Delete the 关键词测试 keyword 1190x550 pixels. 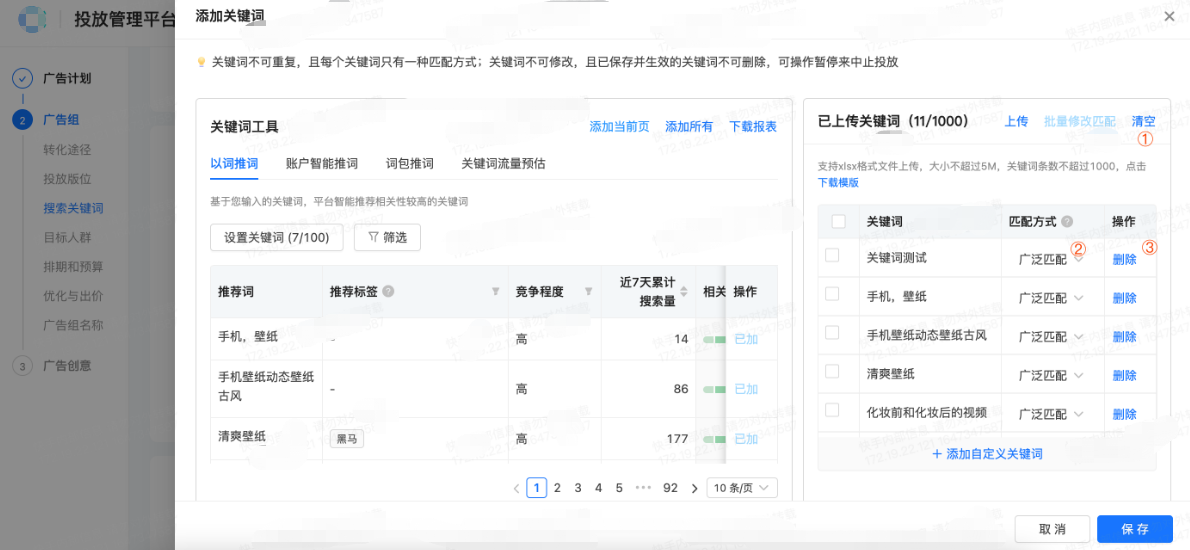(x=1125, y=259)
